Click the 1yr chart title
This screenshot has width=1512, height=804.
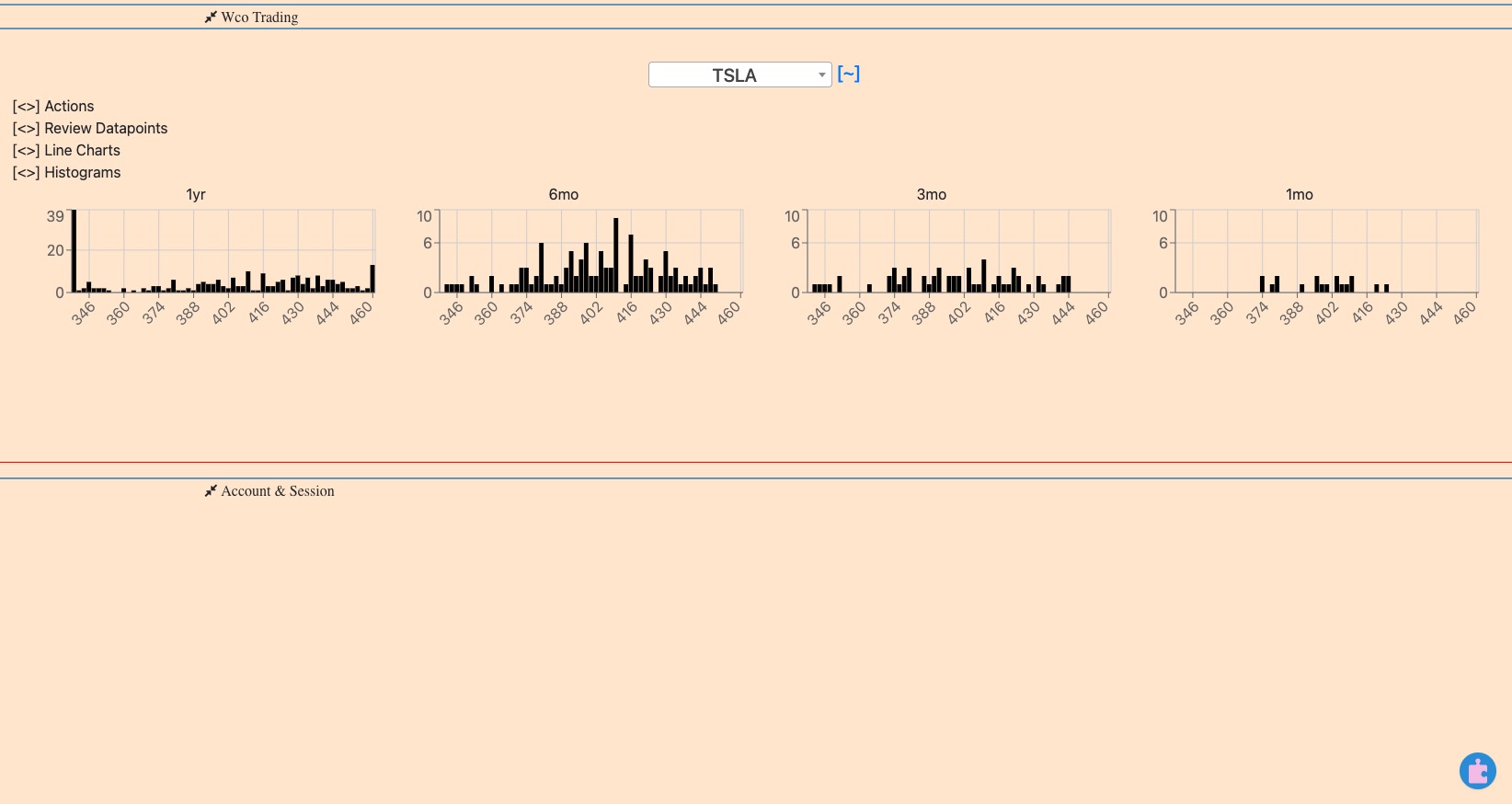[x=196, y=194]
